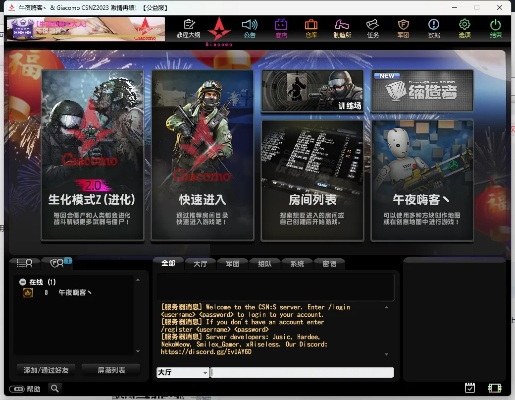Image resolution: width=515 pixels, height=400 pixels.
Task: Open the block list (屏蔽列表) button
Action: tap(111, 370)
